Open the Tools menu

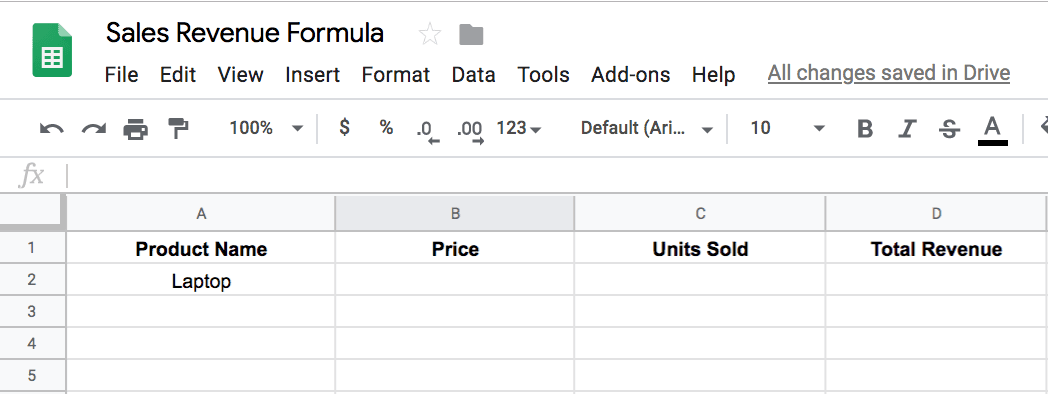coord(543,74)
